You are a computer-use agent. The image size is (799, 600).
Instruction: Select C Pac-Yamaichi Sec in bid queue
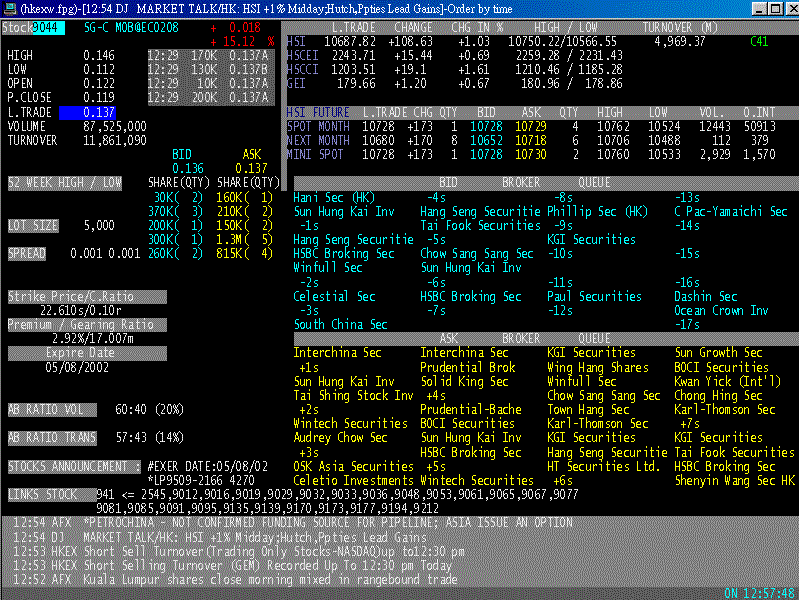coord(731,211)
